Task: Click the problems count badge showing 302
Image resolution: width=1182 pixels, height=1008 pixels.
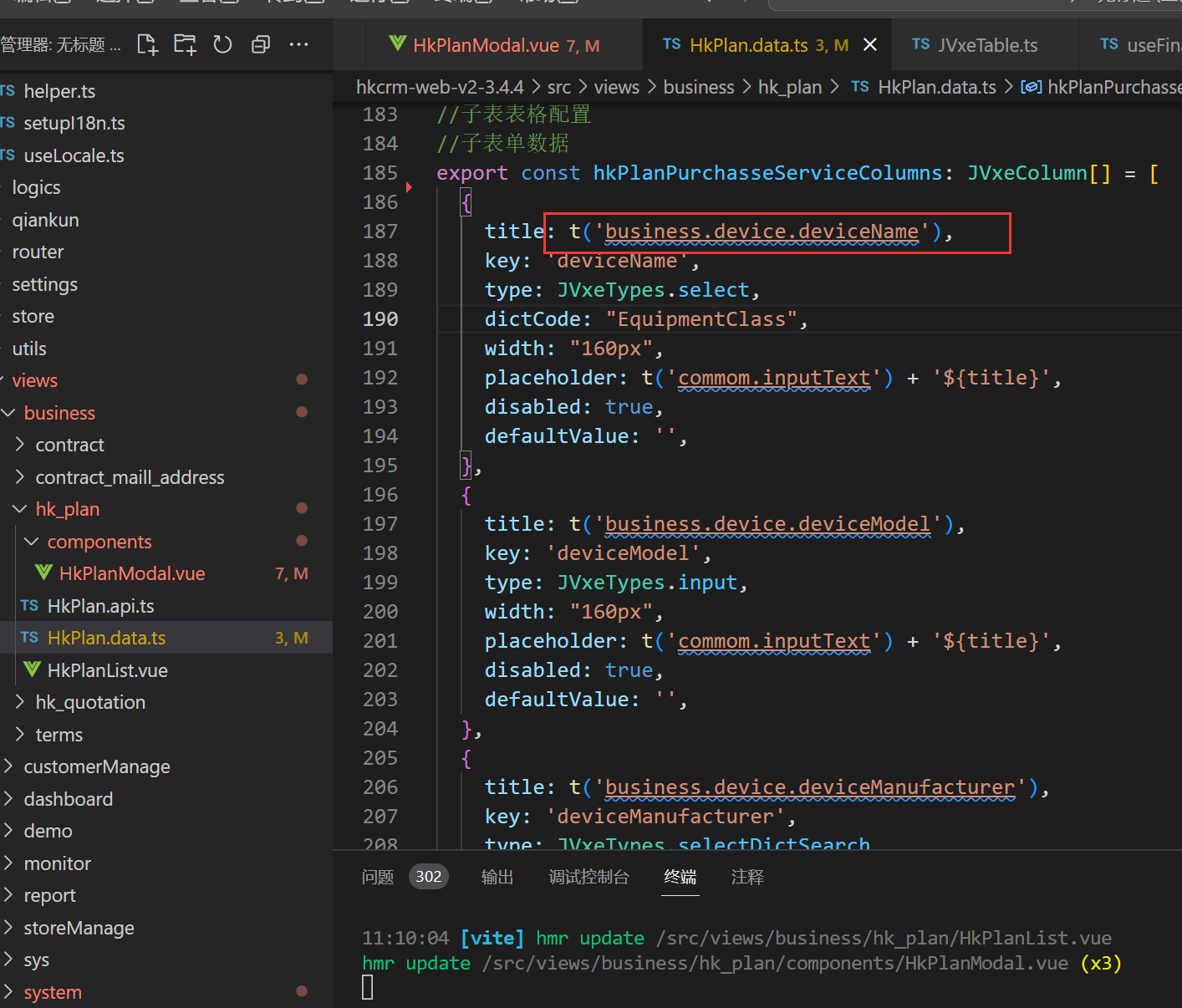Action: click(x=428, y=877)
